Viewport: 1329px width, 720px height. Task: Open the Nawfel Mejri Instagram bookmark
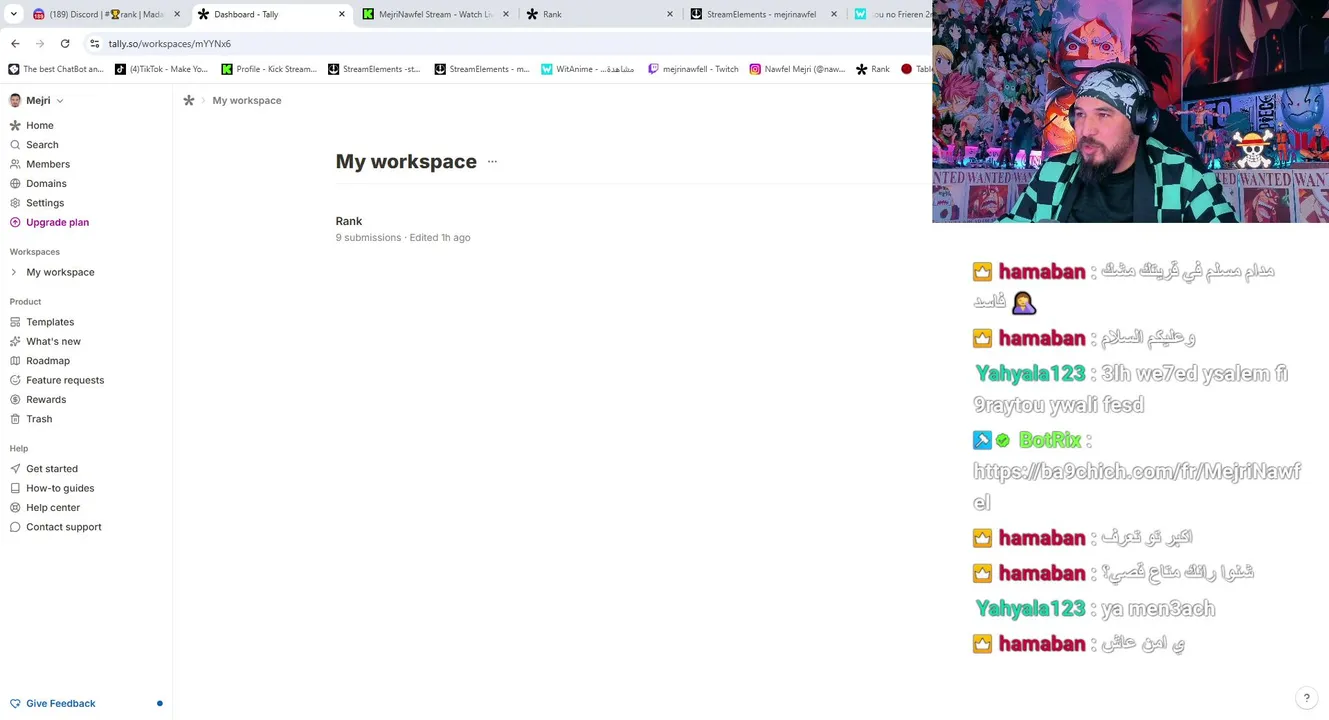(797, 69)
